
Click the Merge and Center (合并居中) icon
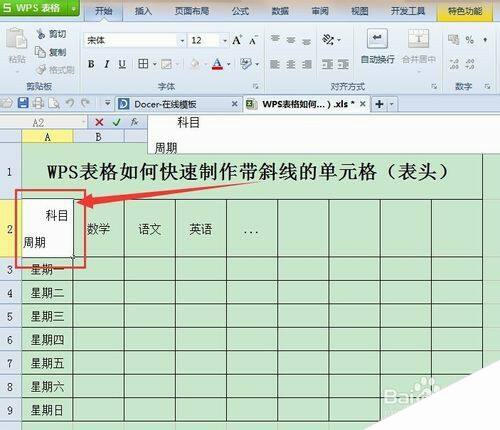click(x=418, y=38)
